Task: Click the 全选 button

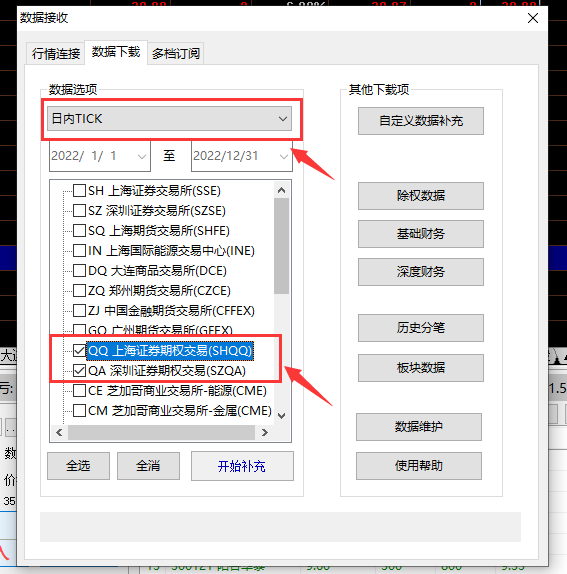Action: (x=78, y=466)
